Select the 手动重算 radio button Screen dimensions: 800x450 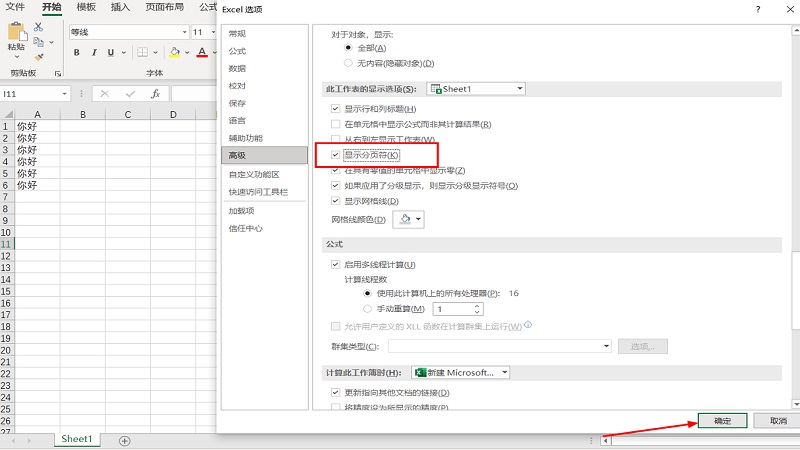point(368,309)
